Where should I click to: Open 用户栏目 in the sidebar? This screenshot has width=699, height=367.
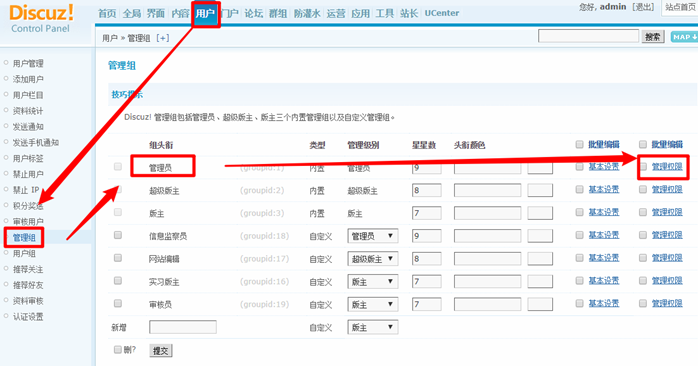[x=28, y=95]
